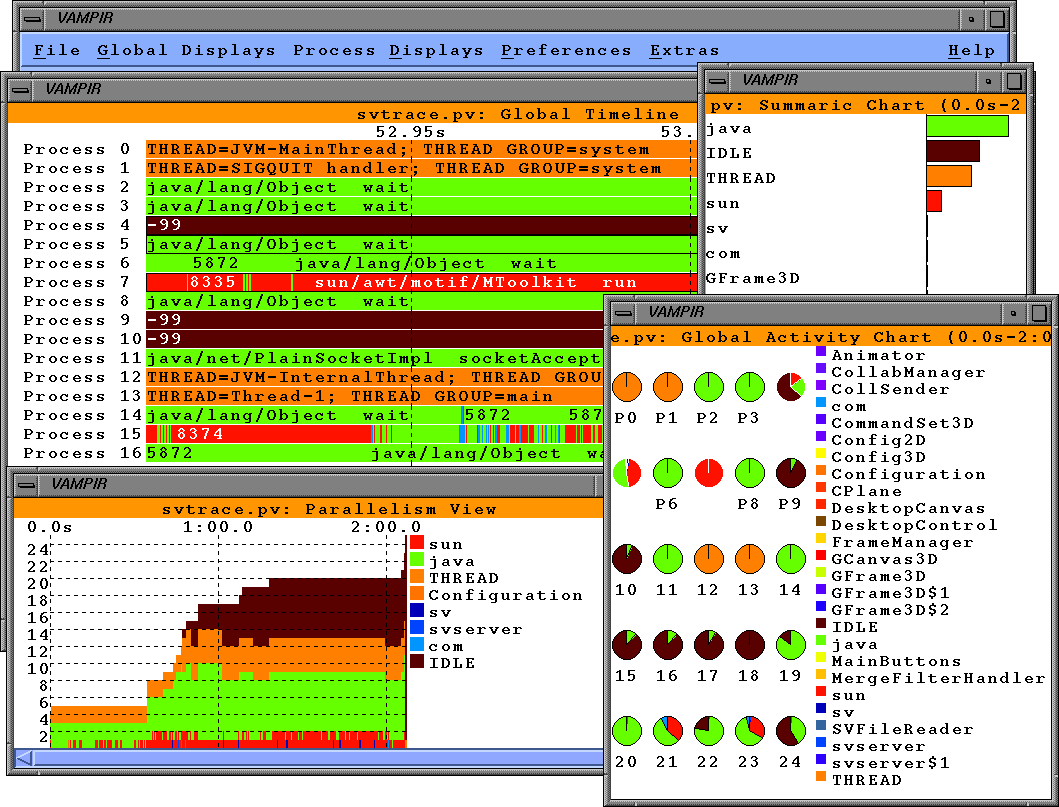The height and width of the screenshot is (807, 1059).
Task: Click the 52.95s time marker in Global Timeline
Action: point(411,132)
